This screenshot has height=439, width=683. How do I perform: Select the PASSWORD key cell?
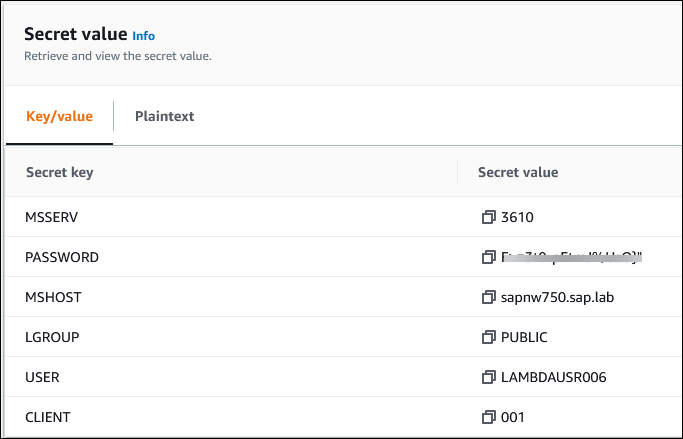coord(61,257)
